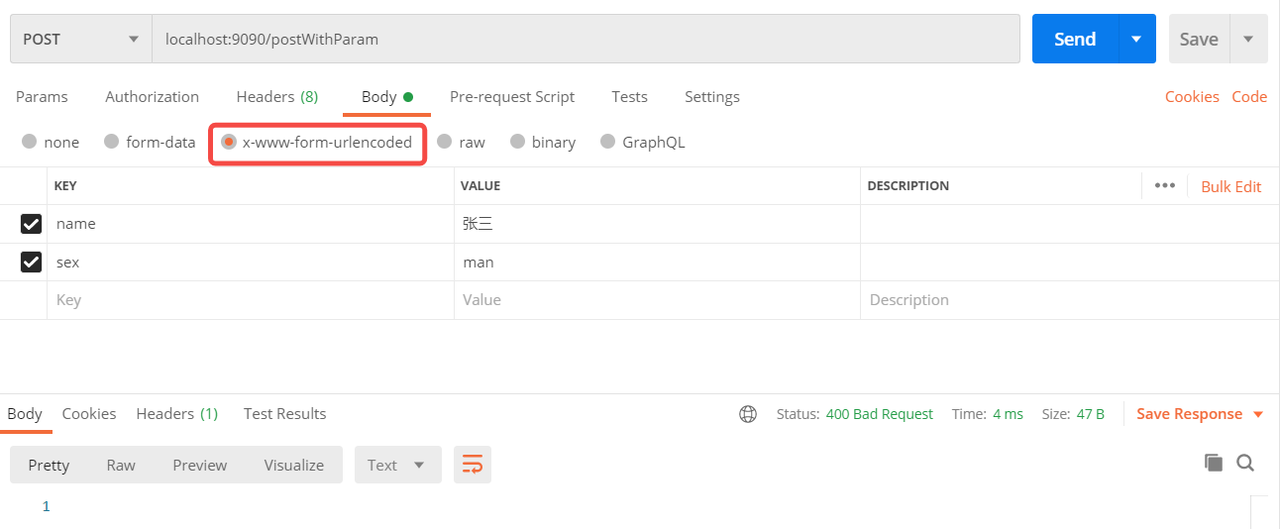
Task: Toggle the response word wrap icon
Action: pyautogui.click(x=472, y=464)
